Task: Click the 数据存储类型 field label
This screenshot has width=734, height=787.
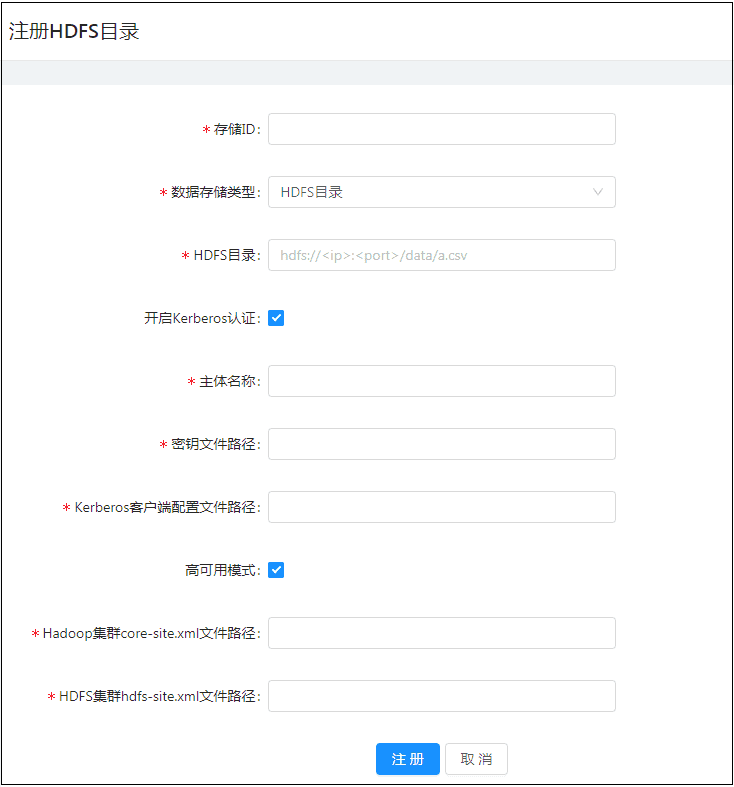Action: coord(214,192)
